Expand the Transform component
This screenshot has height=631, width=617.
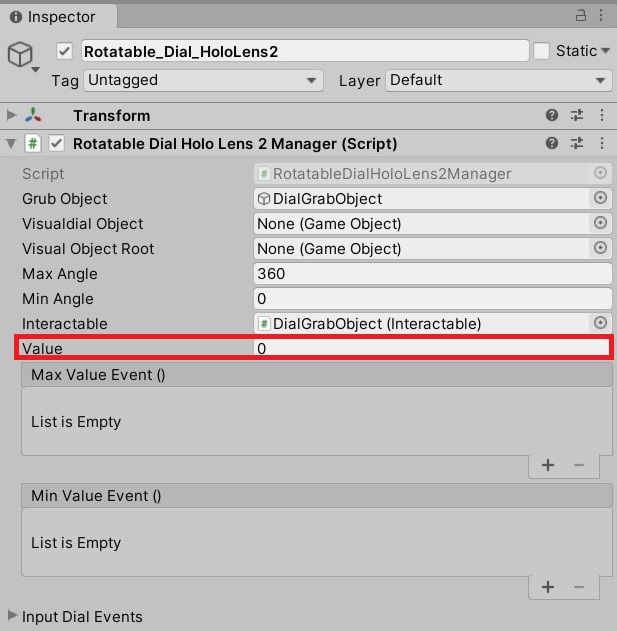click(x=12, y=115)
